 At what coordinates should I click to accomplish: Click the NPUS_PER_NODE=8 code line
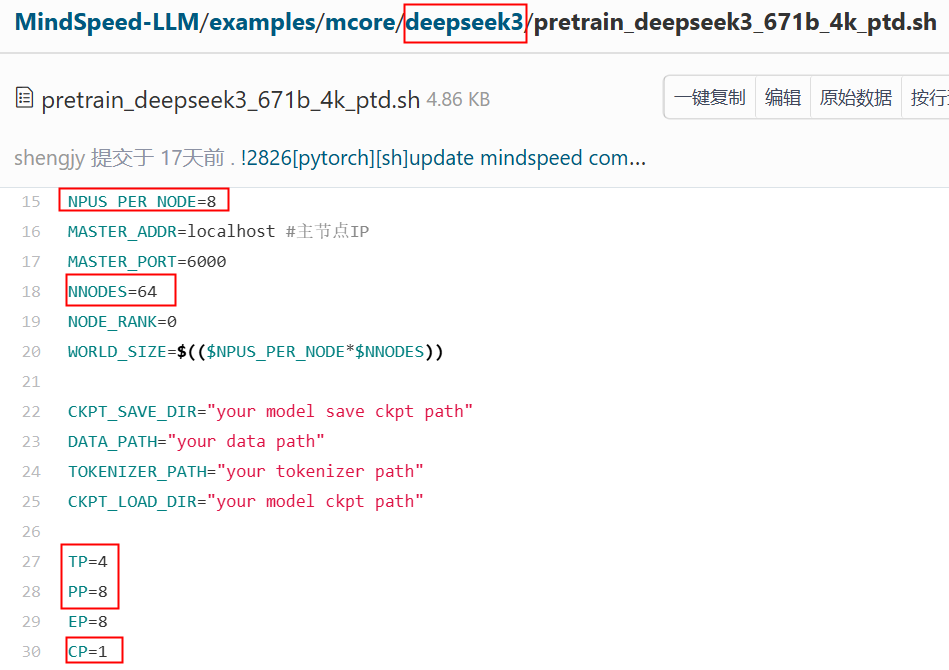pos(142,202)
